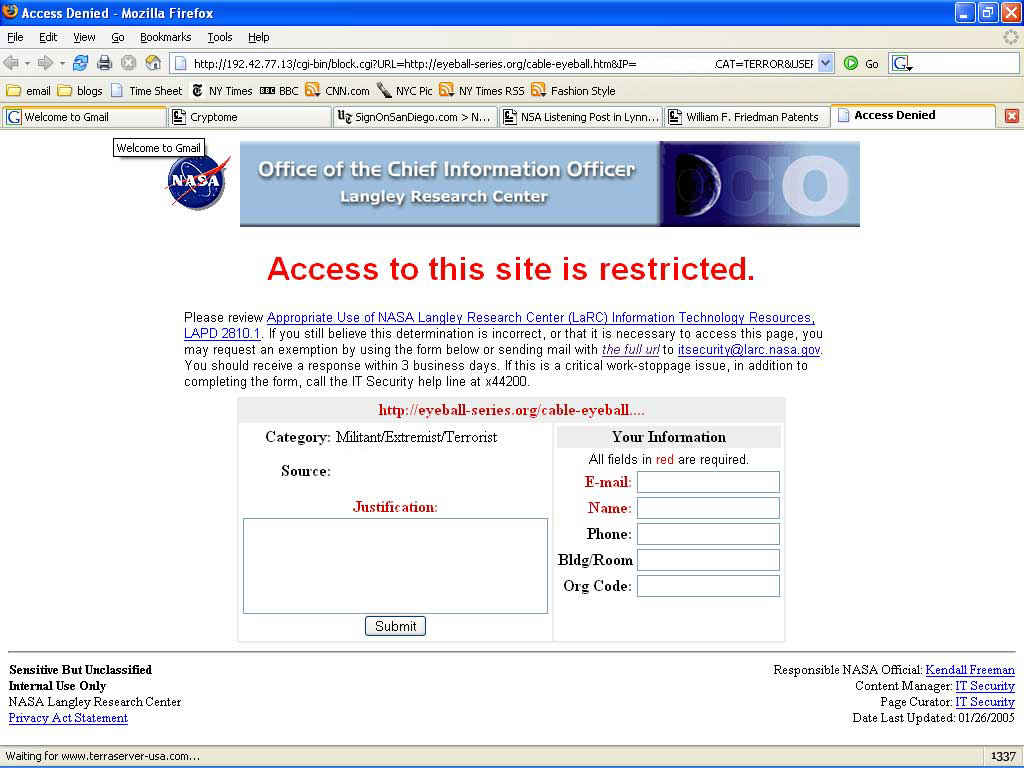This screenshot has height=768, width=1024.
Task: Click the NASA logo image
Action: tap(198, 182)
